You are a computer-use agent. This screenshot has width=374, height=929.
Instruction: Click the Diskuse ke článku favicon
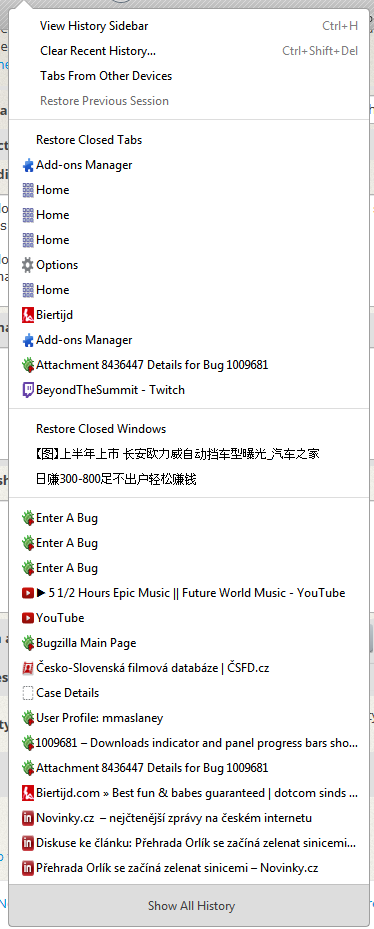28,842
